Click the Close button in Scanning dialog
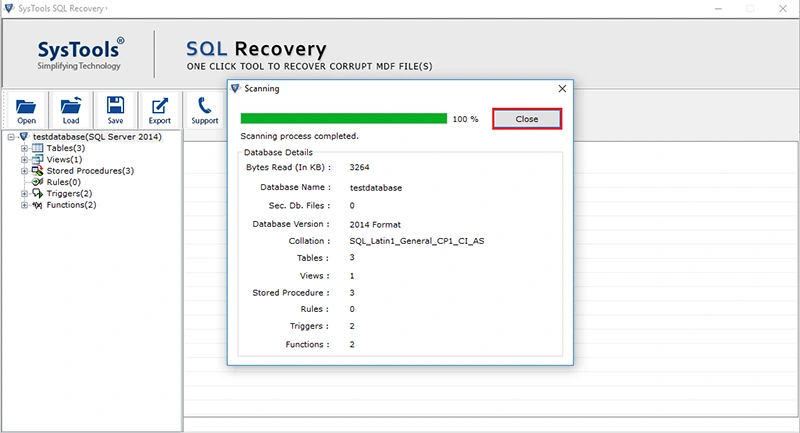 [x=527, y=119]
